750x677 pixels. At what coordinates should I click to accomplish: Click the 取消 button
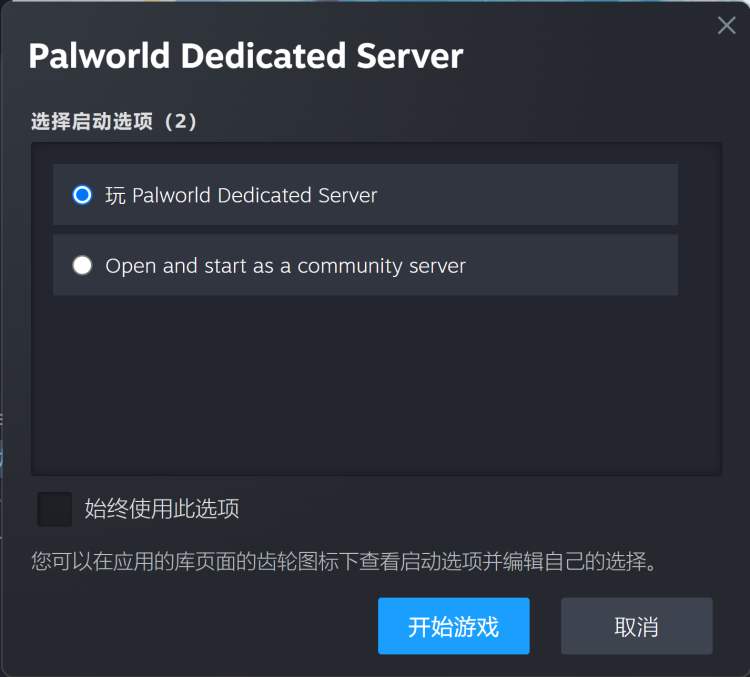pyautogui.click(x=637, y=626)
